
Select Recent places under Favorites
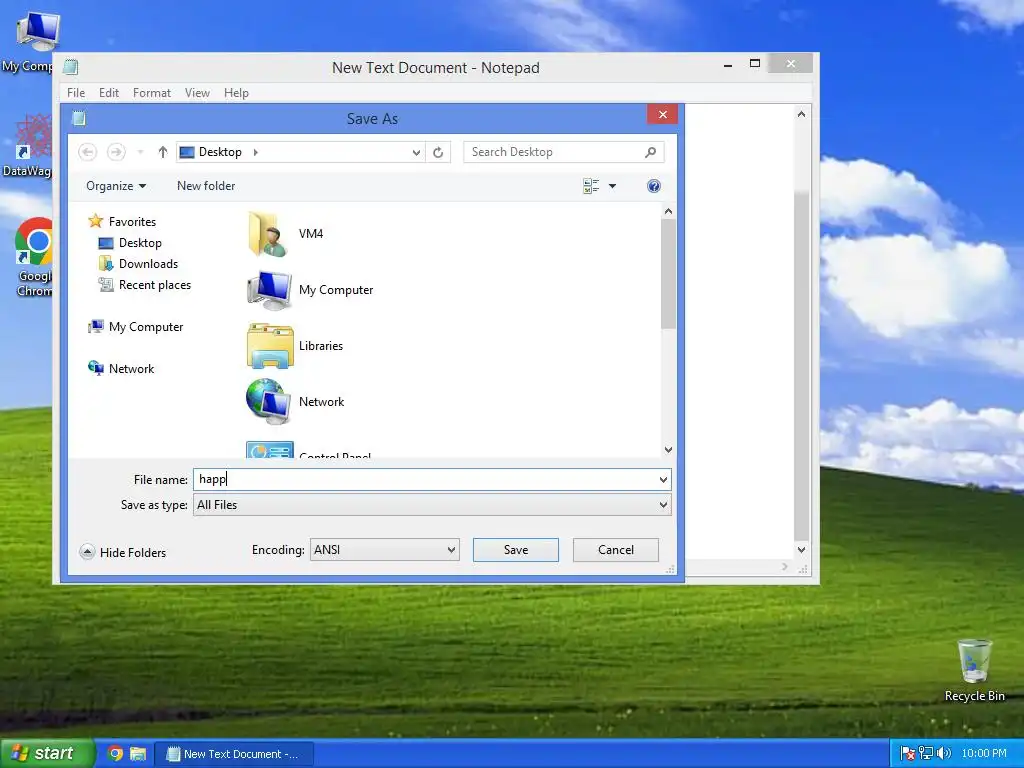click(144, 285)
